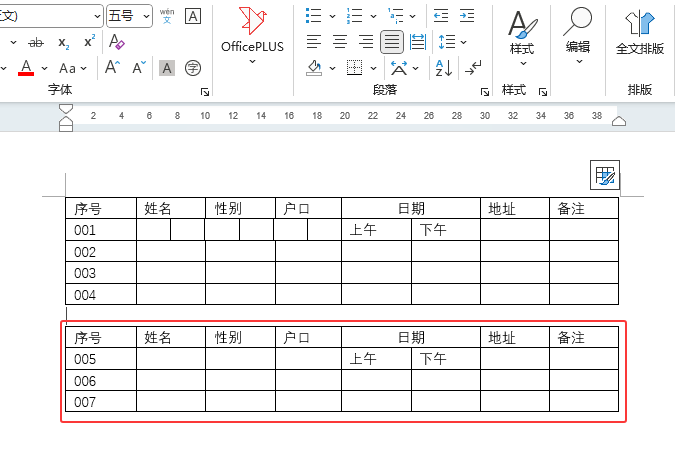Click the enclosed characters icon
This screenshot has height=476, width=675.
click(x=193, y=68)
